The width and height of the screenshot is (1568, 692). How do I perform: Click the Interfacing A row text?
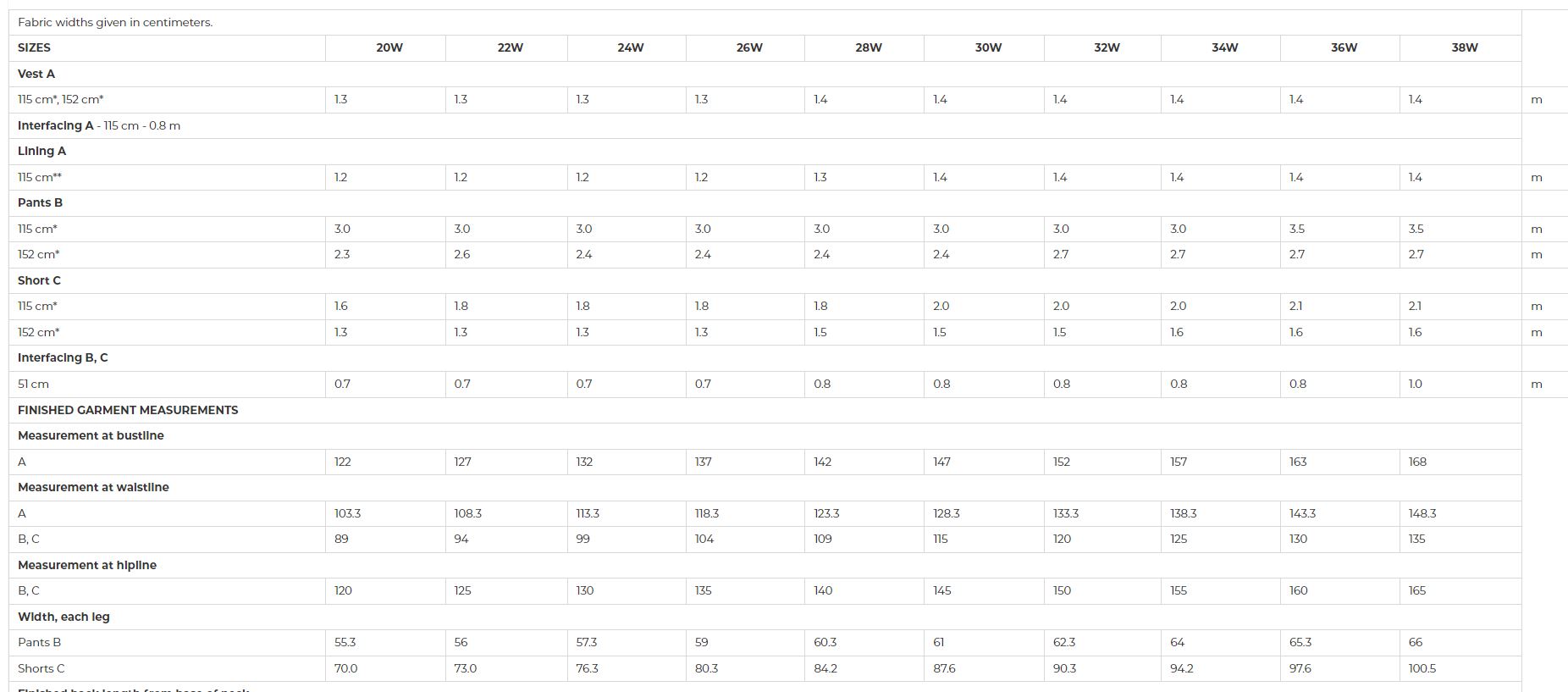[99, 125]
